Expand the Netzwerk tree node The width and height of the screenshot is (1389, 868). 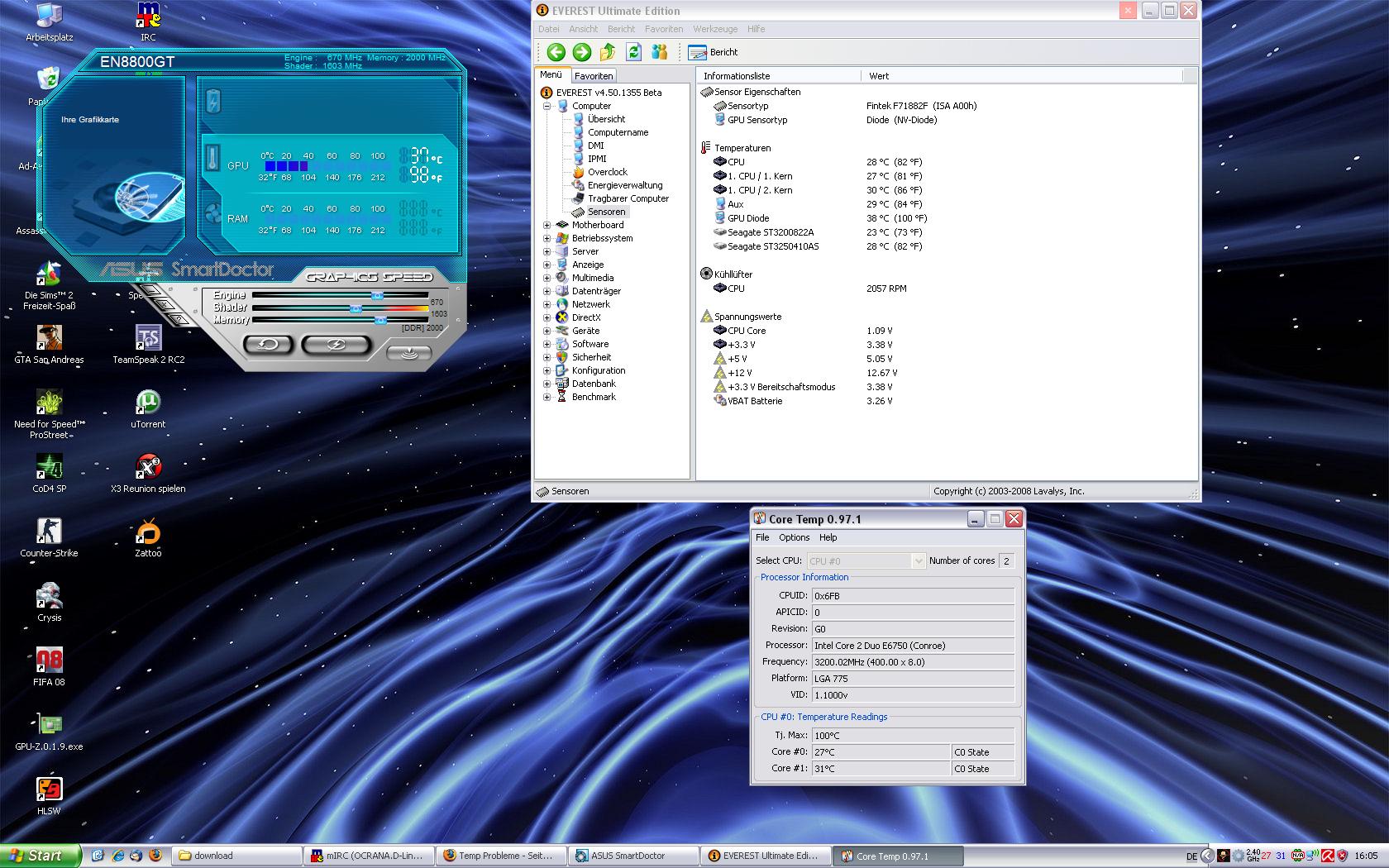click(x=547, y=304)
